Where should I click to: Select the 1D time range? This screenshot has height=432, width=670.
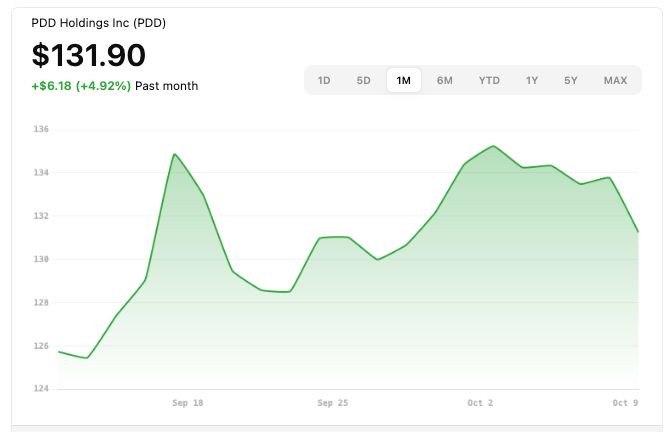[x=324, y=80]
